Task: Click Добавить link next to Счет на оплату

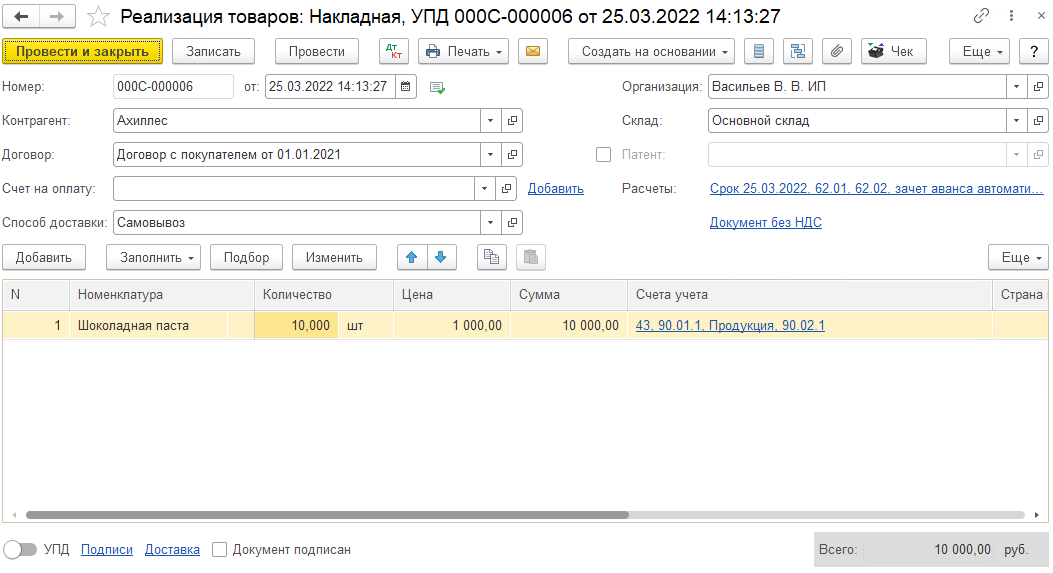Action: point(555,189)
